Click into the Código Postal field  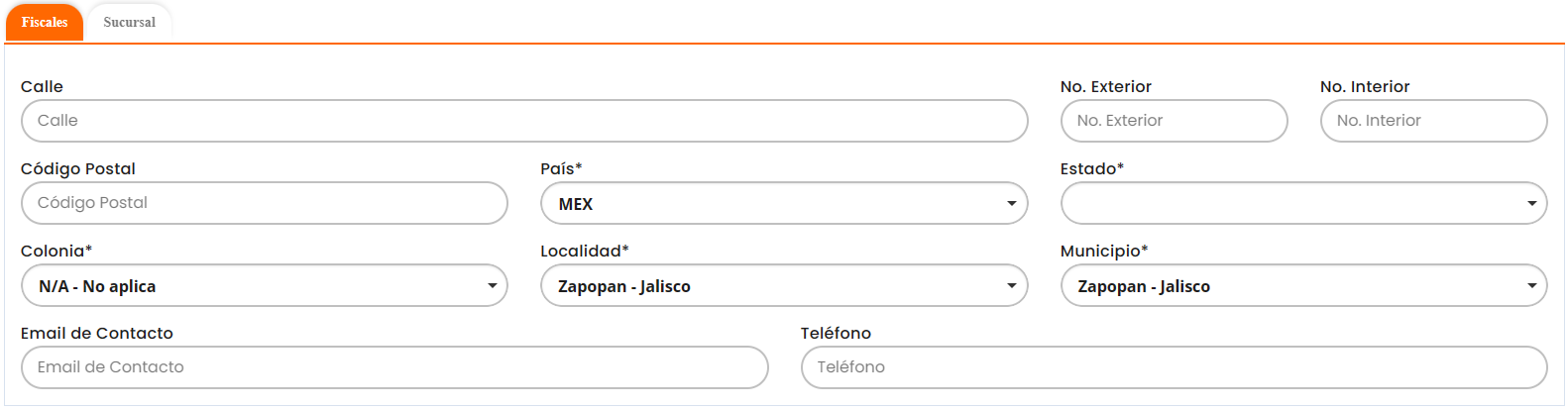point(264,203)
